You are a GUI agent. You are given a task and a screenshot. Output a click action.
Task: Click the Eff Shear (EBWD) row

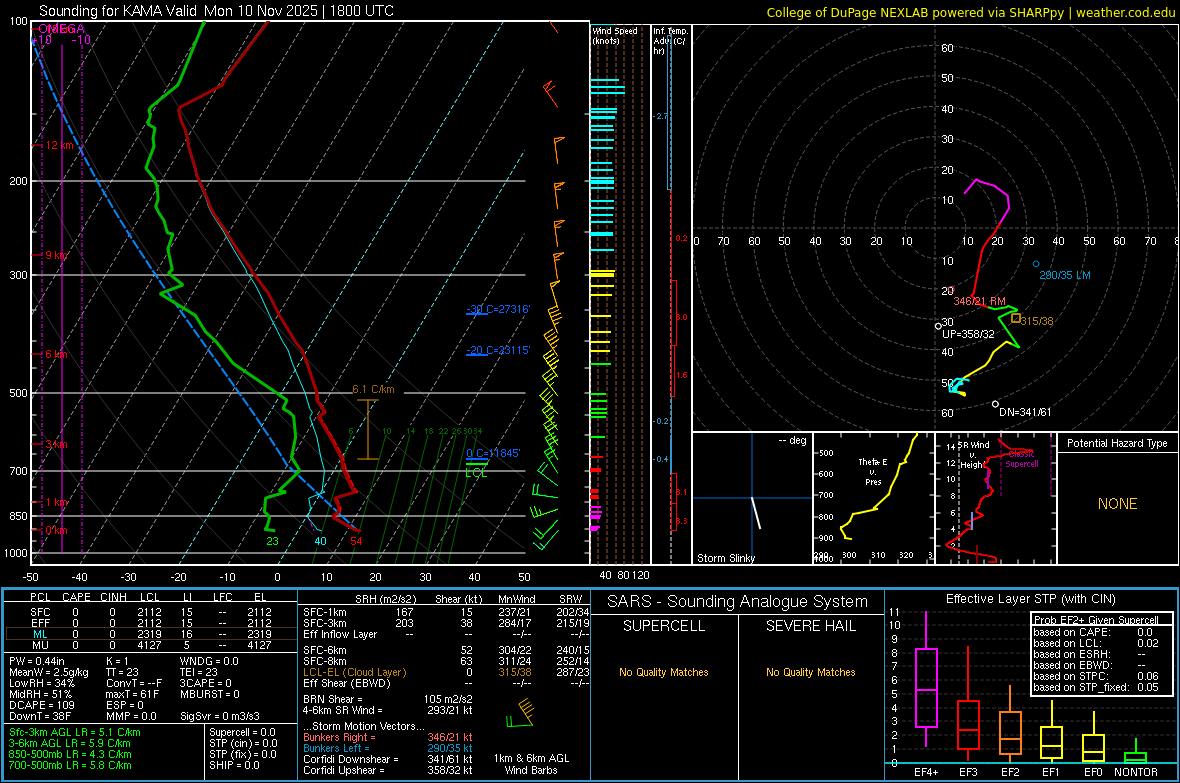coord(446,684)
